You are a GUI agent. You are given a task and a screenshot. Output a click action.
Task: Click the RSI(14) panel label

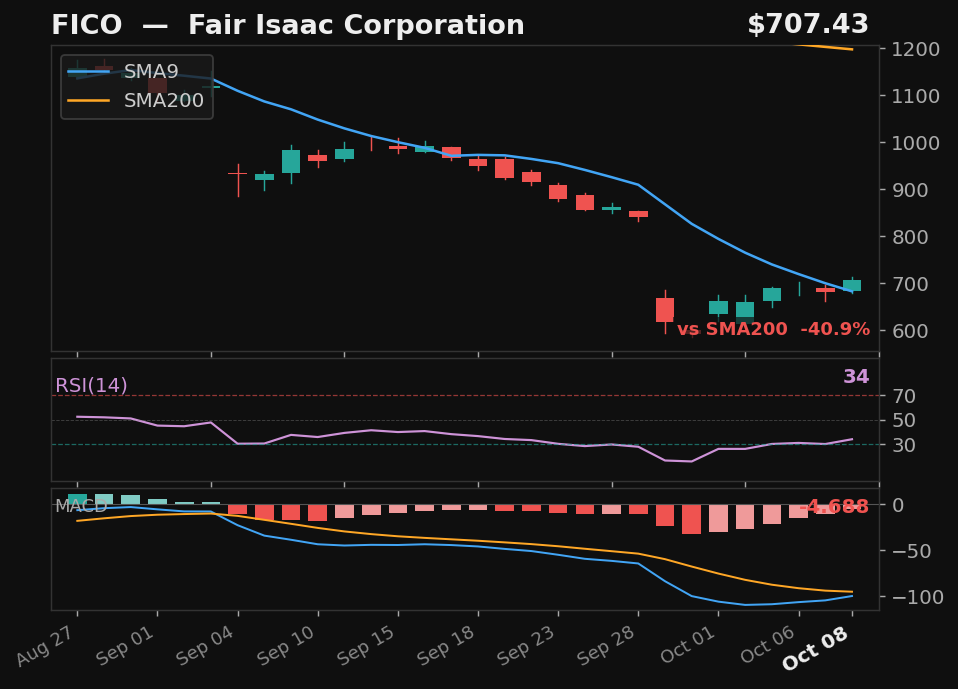coord(91,385)
